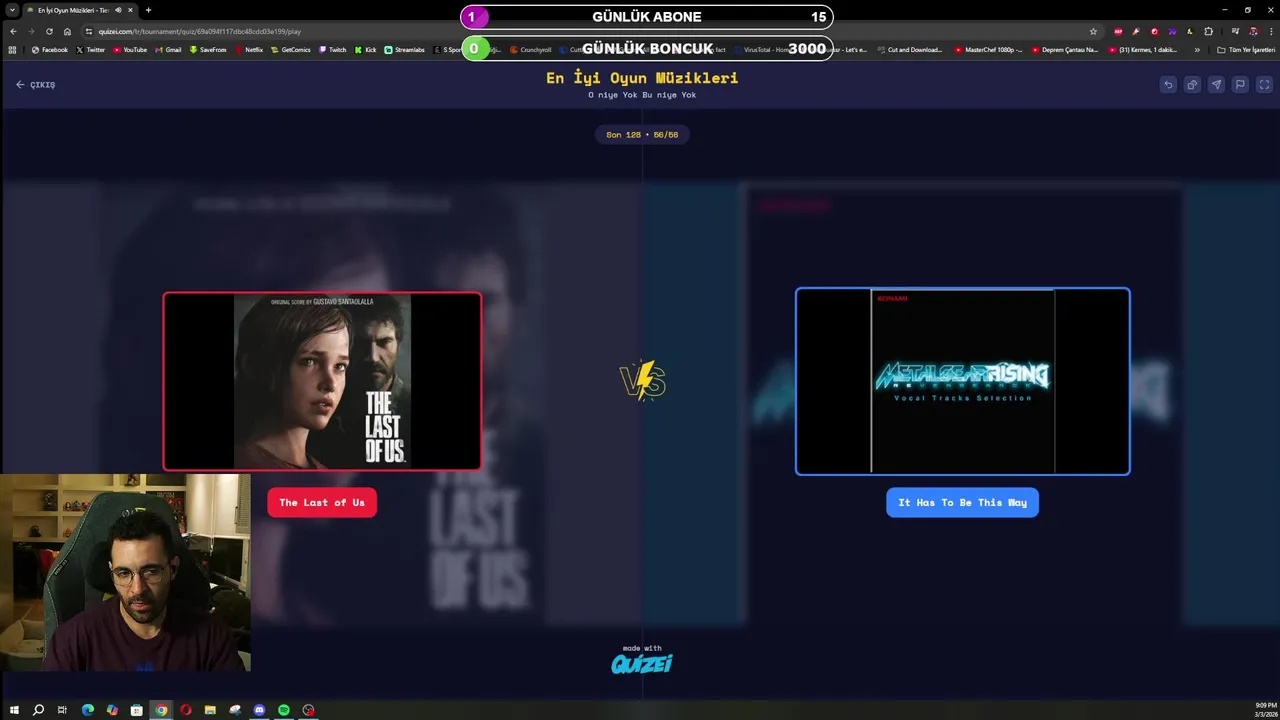Open the Quizei logo link
The width and height of the screenshot is (1280, 720).
tap(642, 663)
